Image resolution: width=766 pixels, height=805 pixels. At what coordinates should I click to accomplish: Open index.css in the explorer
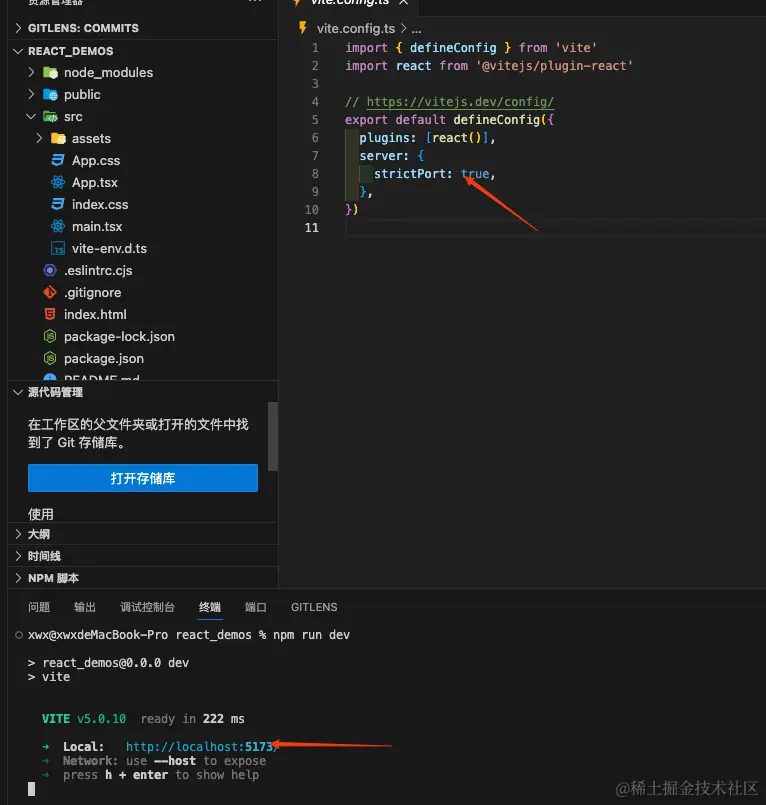pos(100,204)
